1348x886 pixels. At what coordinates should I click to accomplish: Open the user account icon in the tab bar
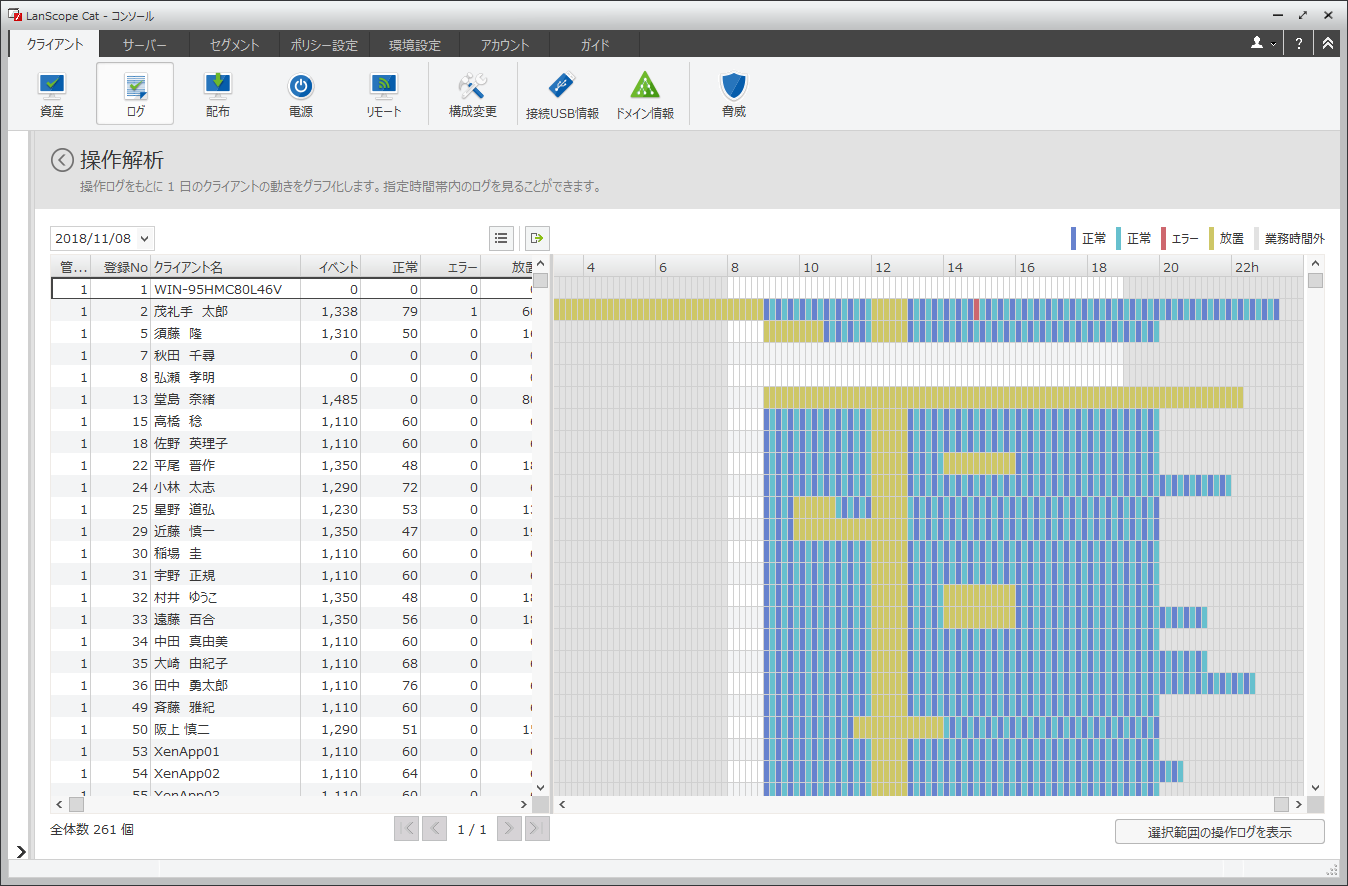pos(1257,44)
